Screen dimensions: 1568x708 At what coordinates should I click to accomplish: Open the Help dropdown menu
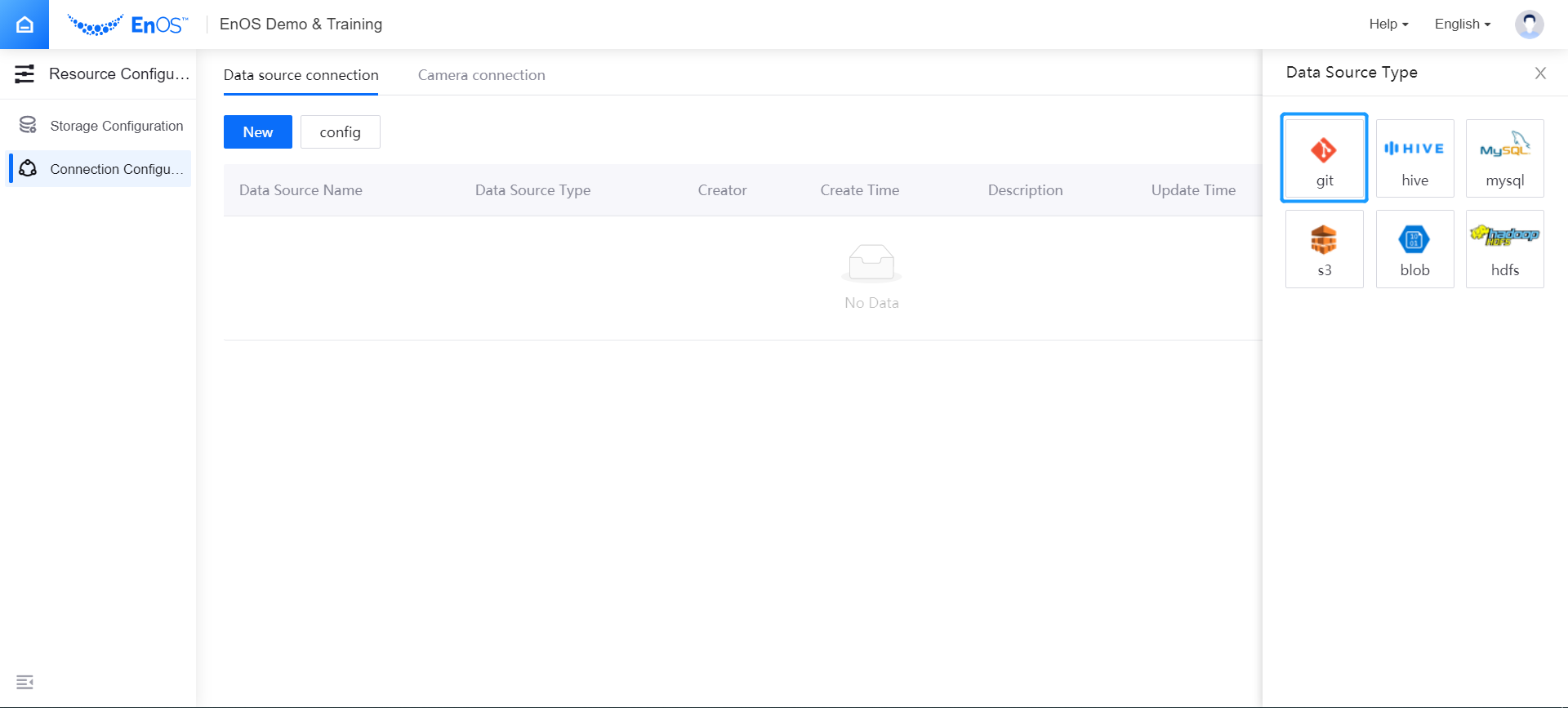pos(1388,24)
